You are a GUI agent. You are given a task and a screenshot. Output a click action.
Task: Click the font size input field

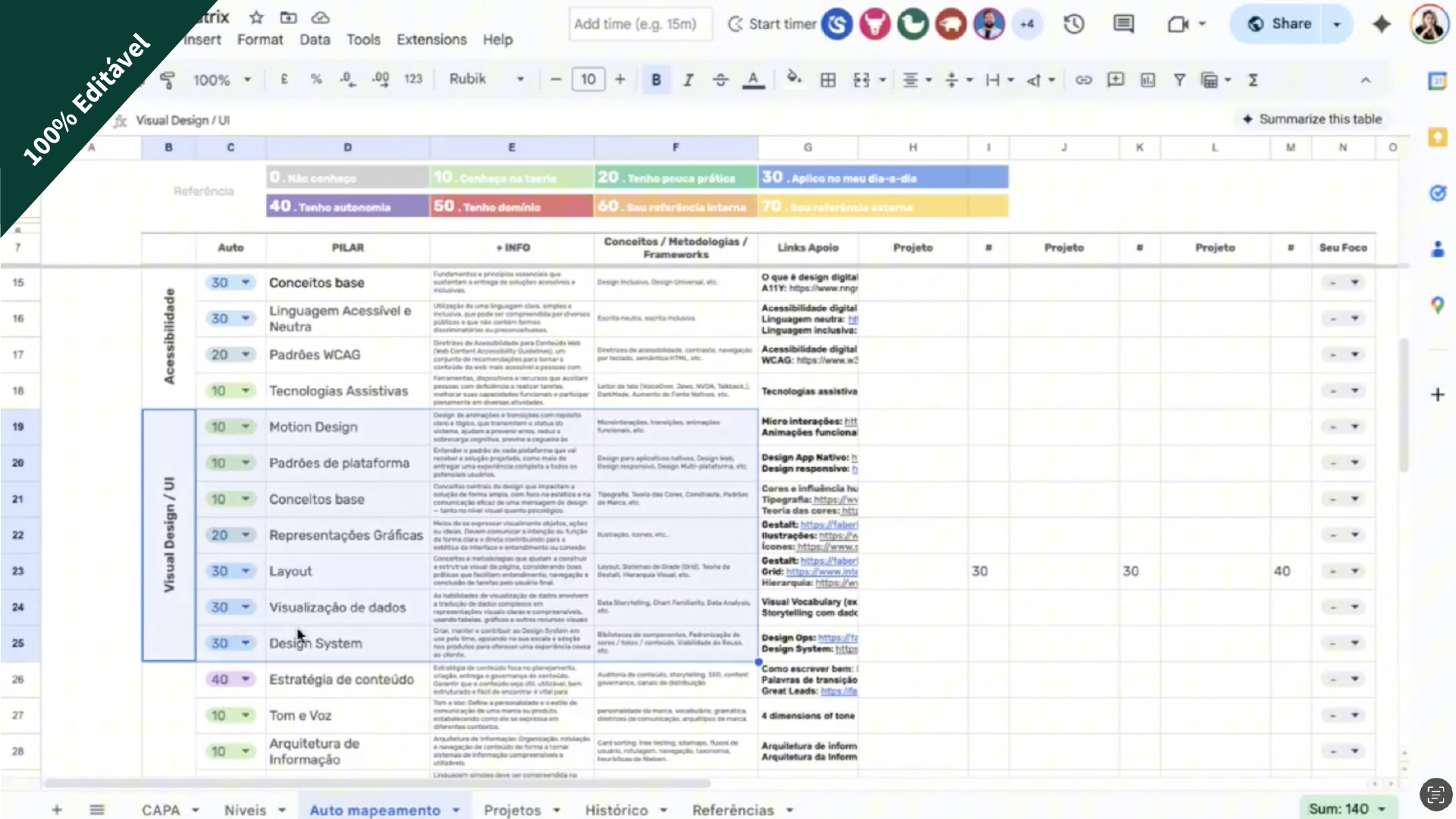[588, 80]
